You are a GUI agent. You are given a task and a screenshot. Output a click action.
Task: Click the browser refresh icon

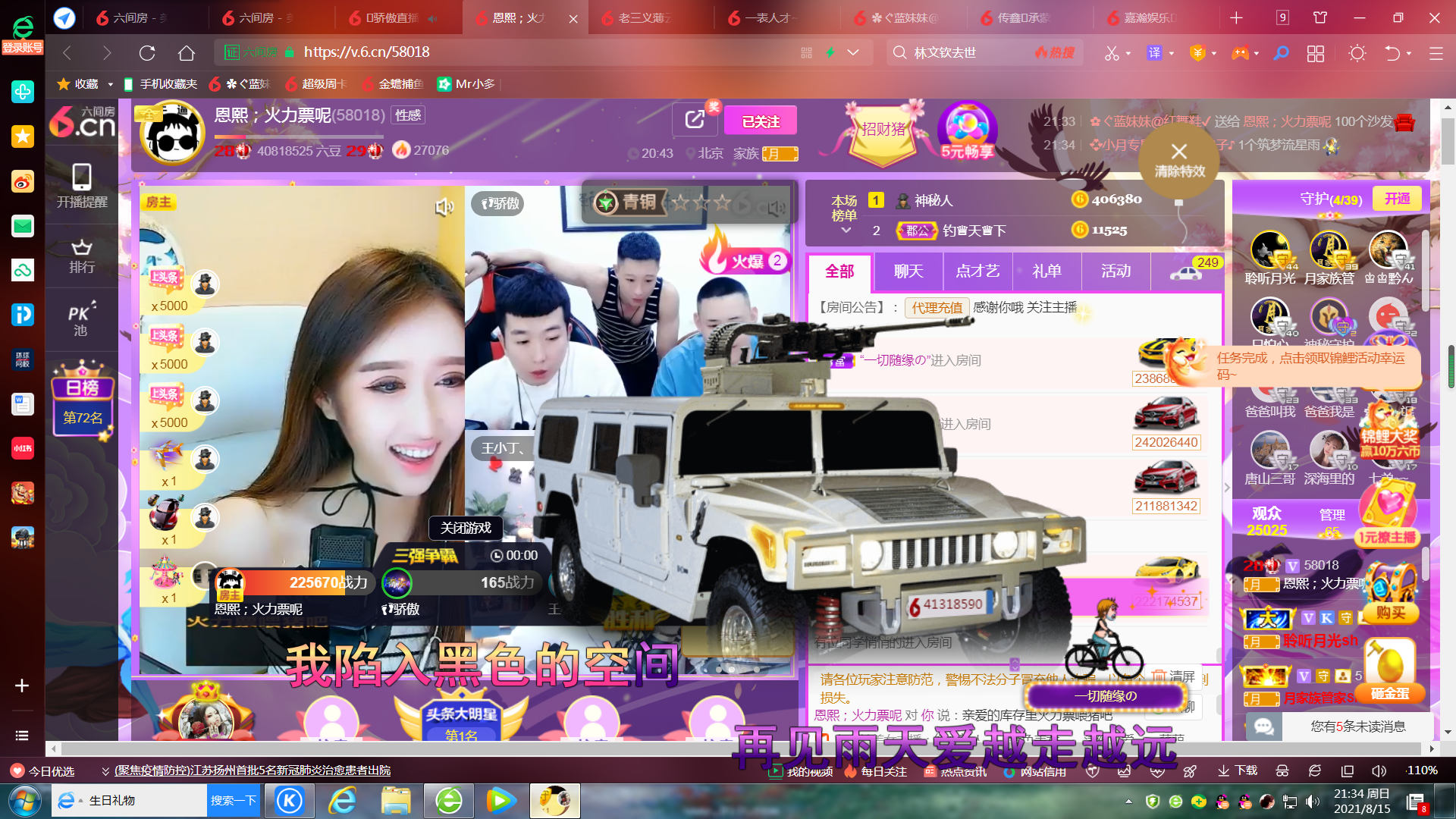147,53
